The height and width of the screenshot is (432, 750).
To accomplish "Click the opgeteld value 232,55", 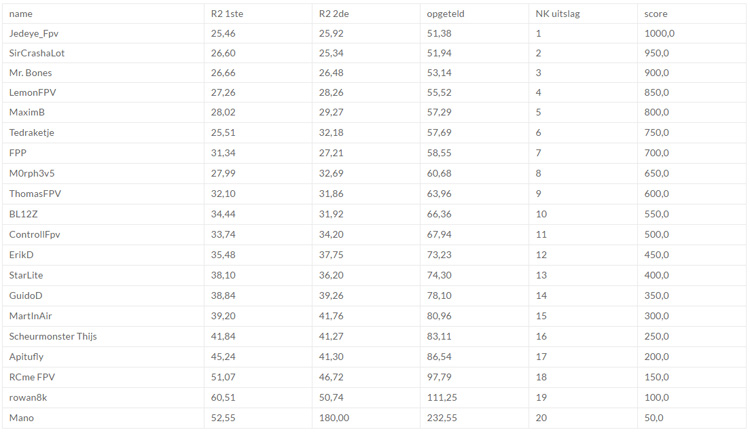I will (442, 418).
